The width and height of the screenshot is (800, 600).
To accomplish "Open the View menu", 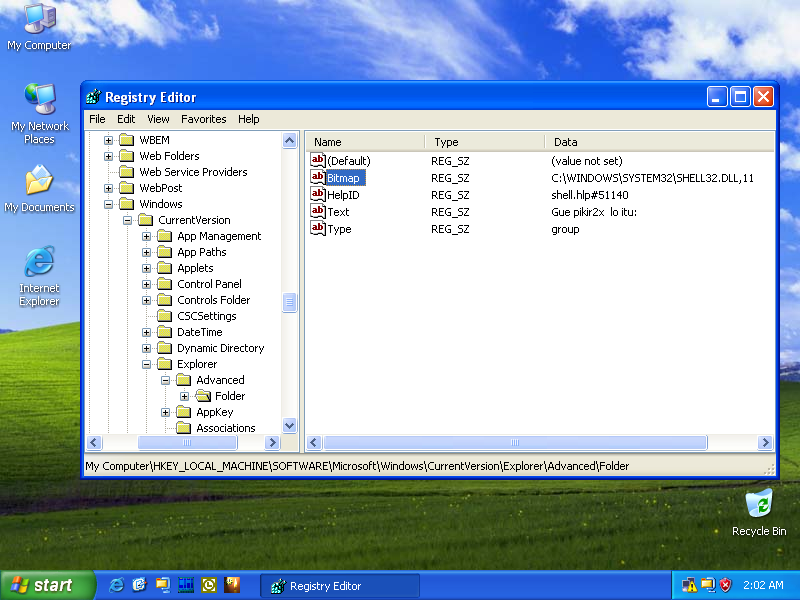I will pos(158,119).
